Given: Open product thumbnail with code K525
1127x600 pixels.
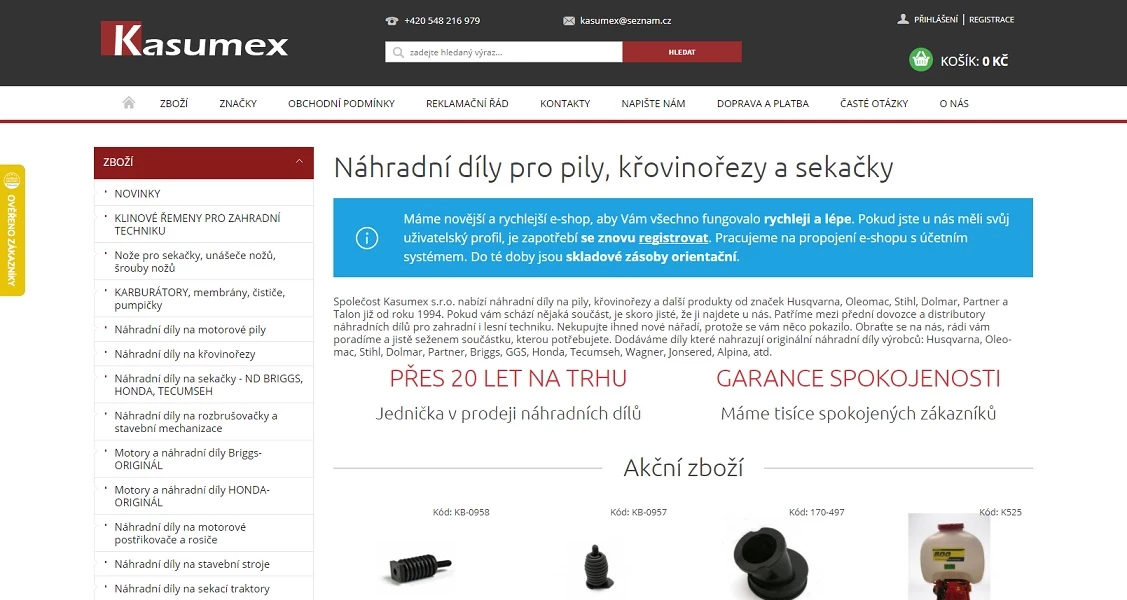Looking at the screenshot, I should pos(949,557).
